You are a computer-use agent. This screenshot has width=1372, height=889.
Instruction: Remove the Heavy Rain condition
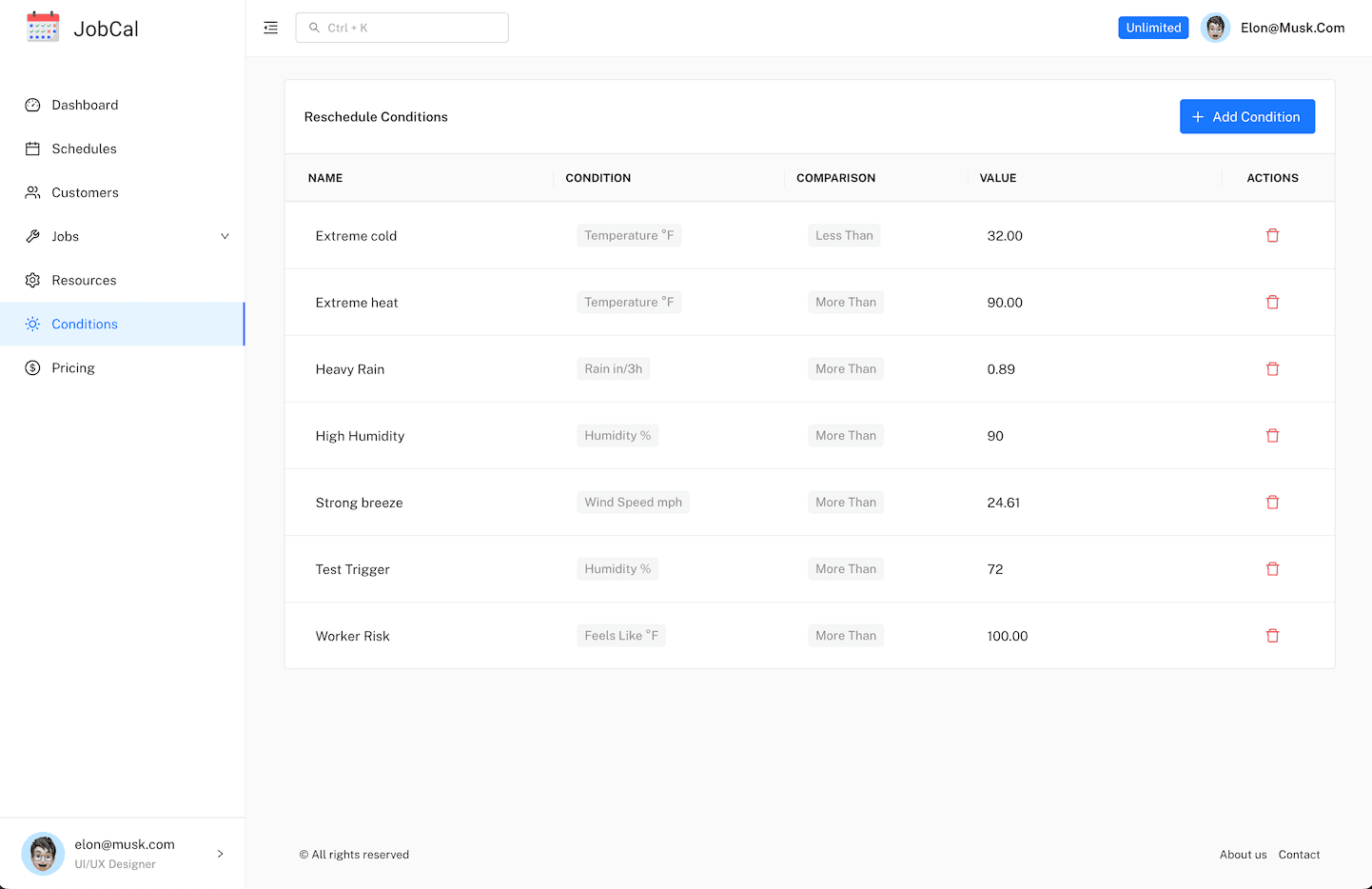click(x=1272, y=368)
